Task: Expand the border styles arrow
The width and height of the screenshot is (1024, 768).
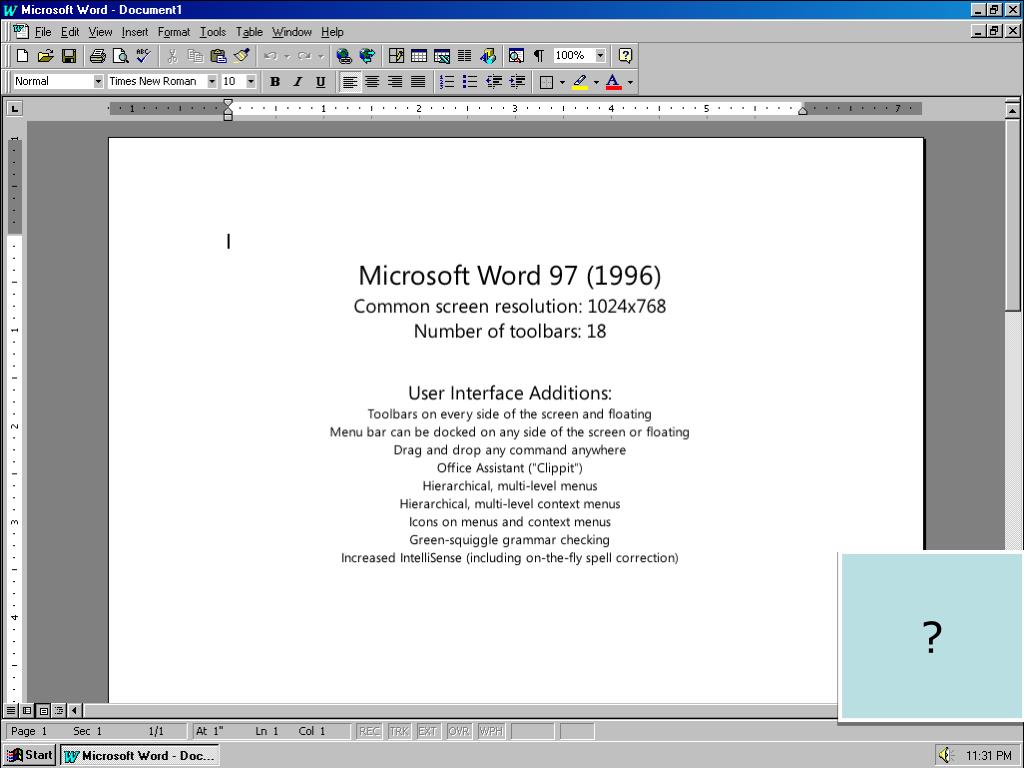Action: click(562, 82)
